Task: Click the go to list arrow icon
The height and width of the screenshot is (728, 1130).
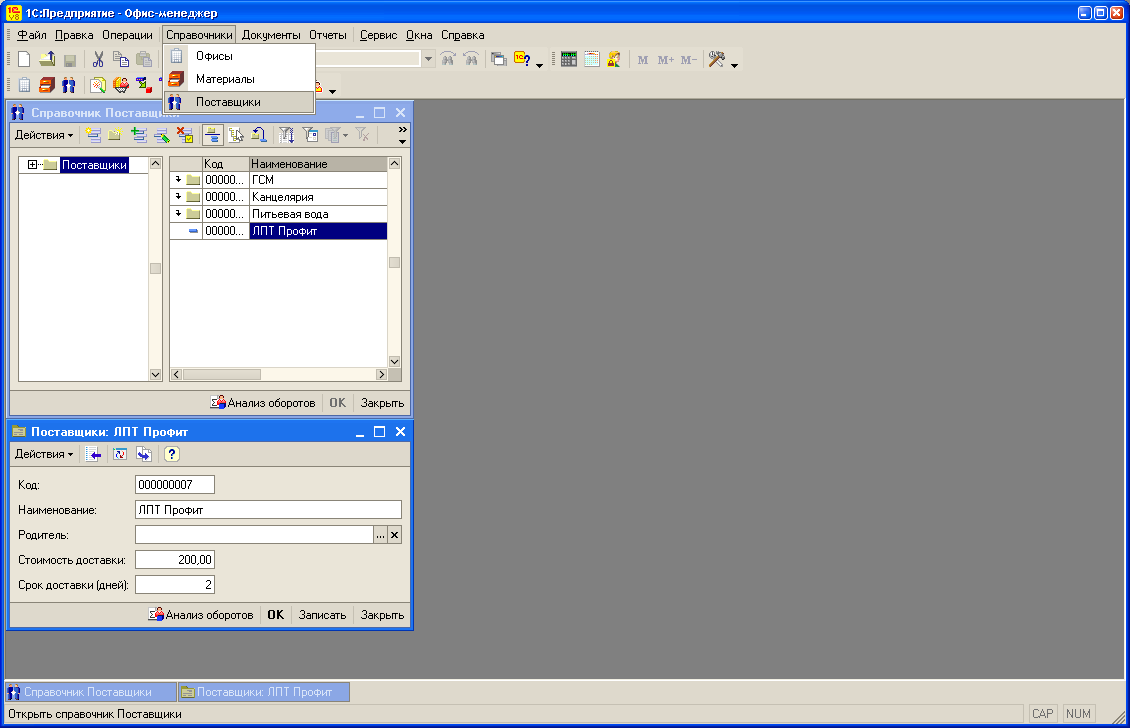Action: 93,454
